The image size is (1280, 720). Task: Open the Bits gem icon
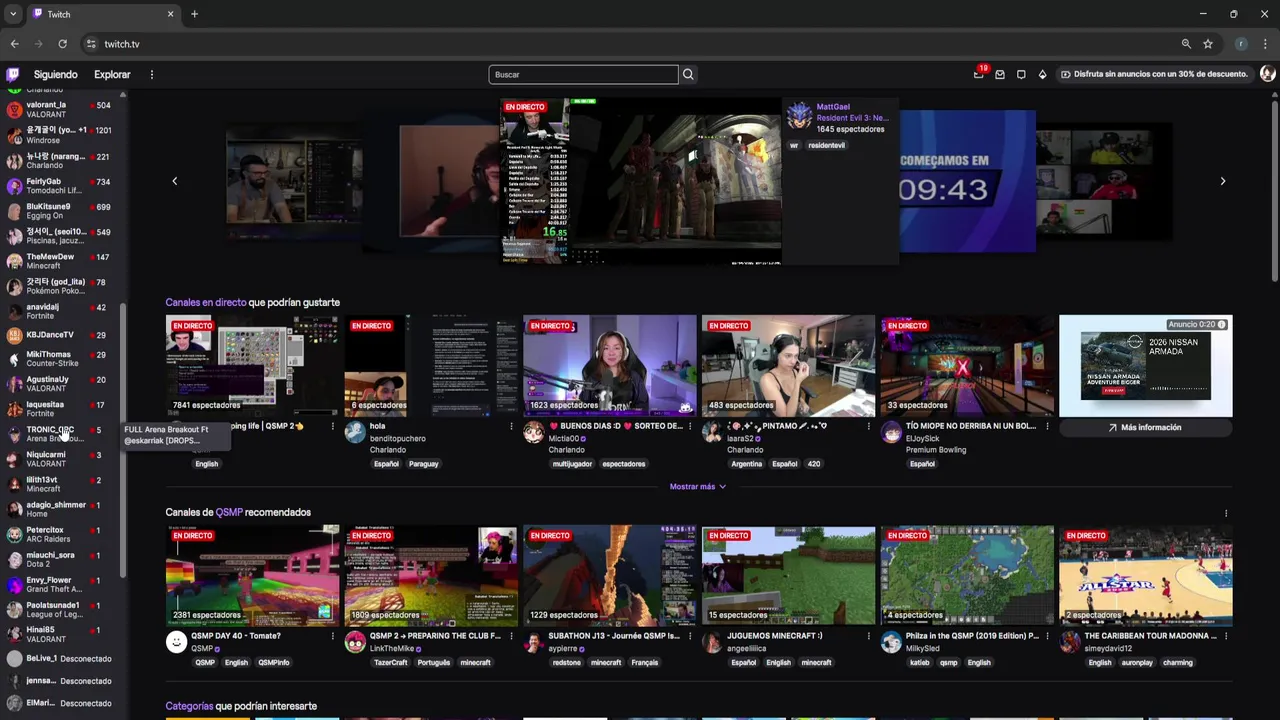[1042, 75]
